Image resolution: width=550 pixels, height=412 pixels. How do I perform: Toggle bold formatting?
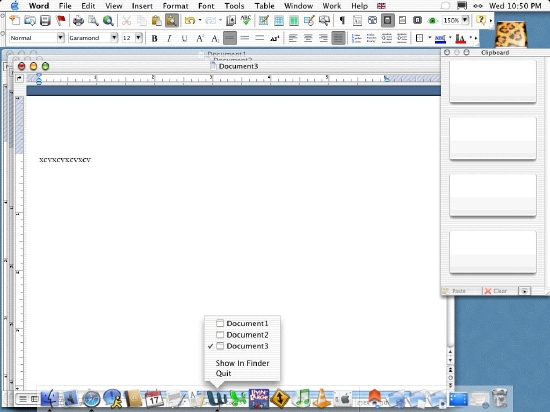[x=154, y=38]
